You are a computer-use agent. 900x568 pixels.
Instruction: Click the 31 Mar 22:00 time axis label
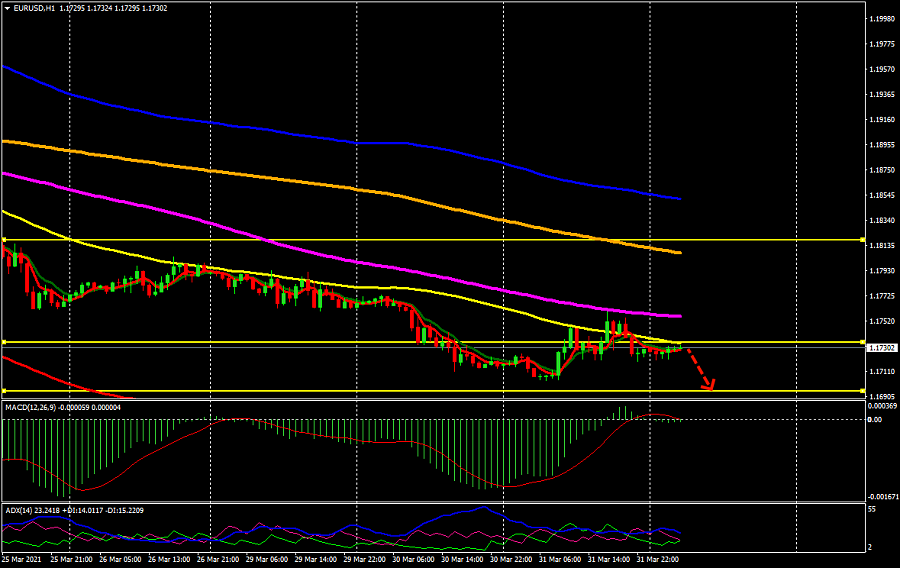(664, 559)
